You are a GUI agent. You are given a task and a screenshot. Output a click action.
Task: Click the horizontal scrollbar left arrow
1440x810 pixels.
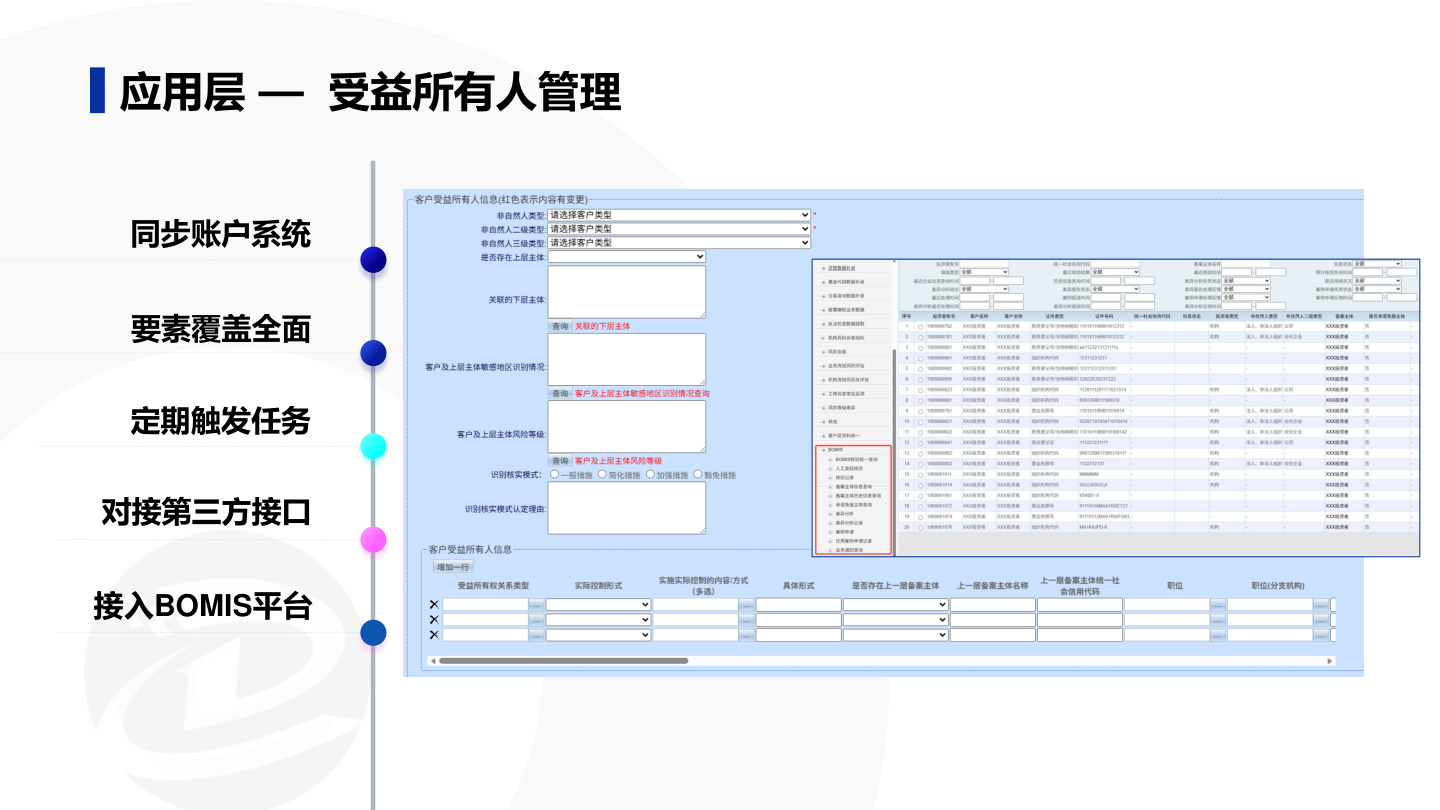[433, 661]
